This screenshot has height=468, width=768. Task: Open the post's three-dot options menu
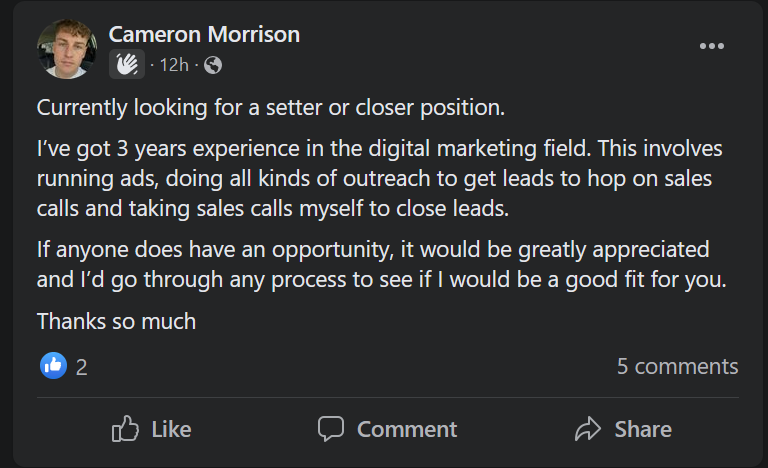[x=711, y=46]
